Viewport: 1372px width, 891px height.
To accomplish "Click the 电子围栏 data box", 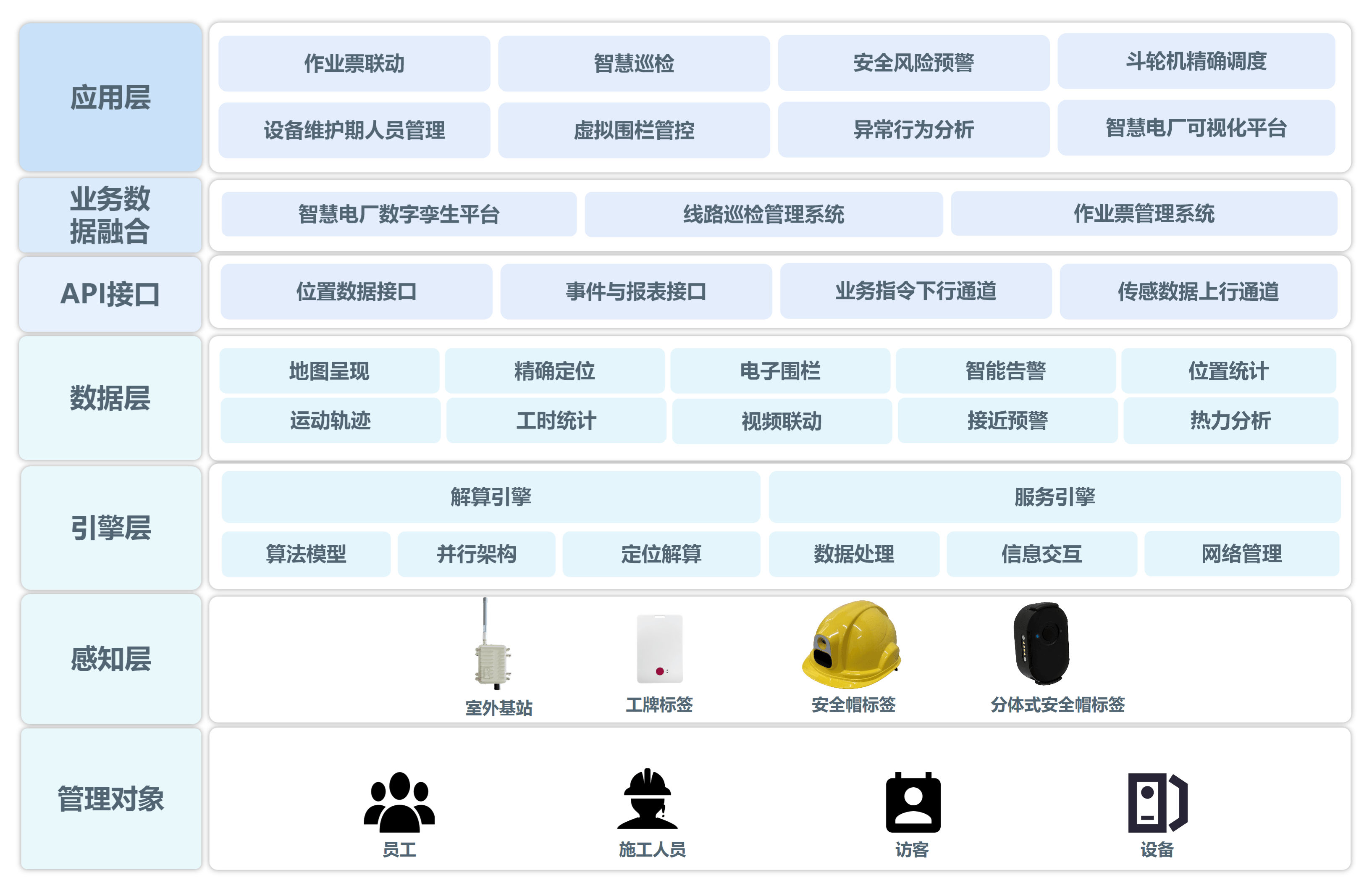I will (780, 371).
